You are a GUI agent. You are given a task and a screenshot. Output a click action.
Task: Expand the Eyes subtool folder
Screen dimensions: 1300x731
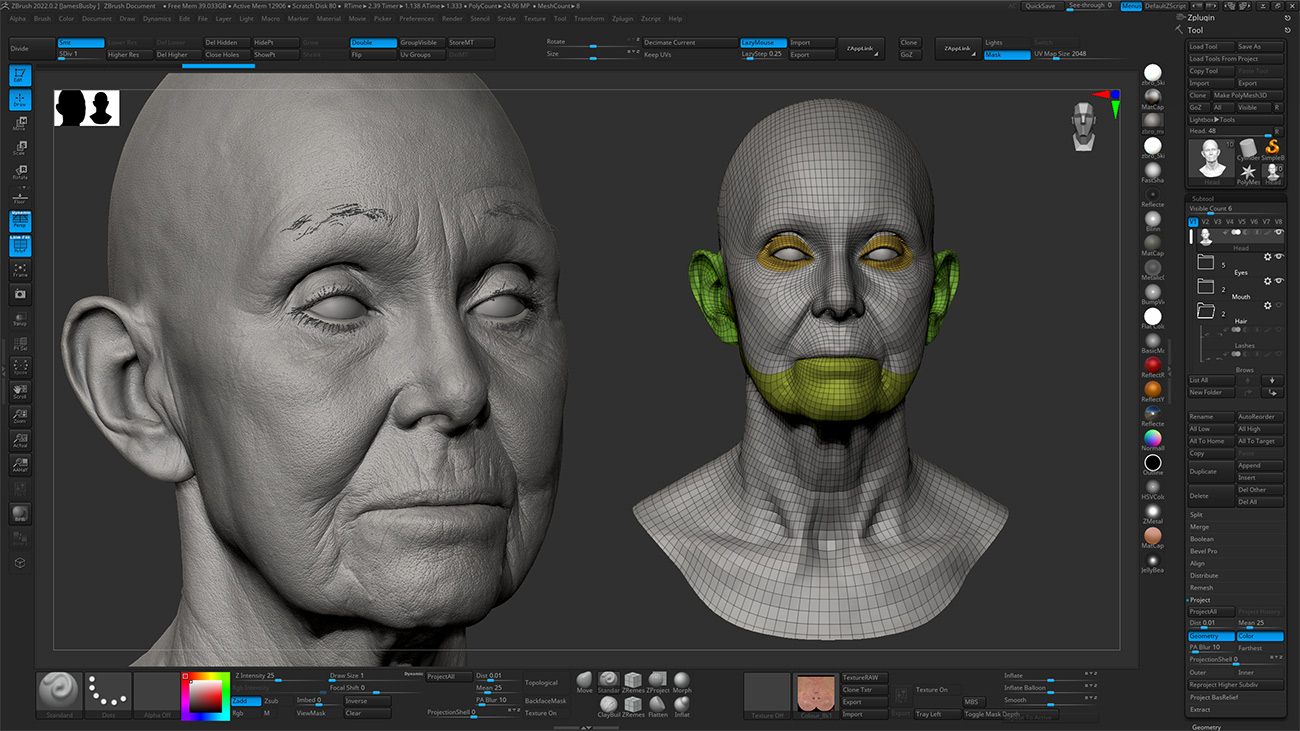pos(1205,263)
